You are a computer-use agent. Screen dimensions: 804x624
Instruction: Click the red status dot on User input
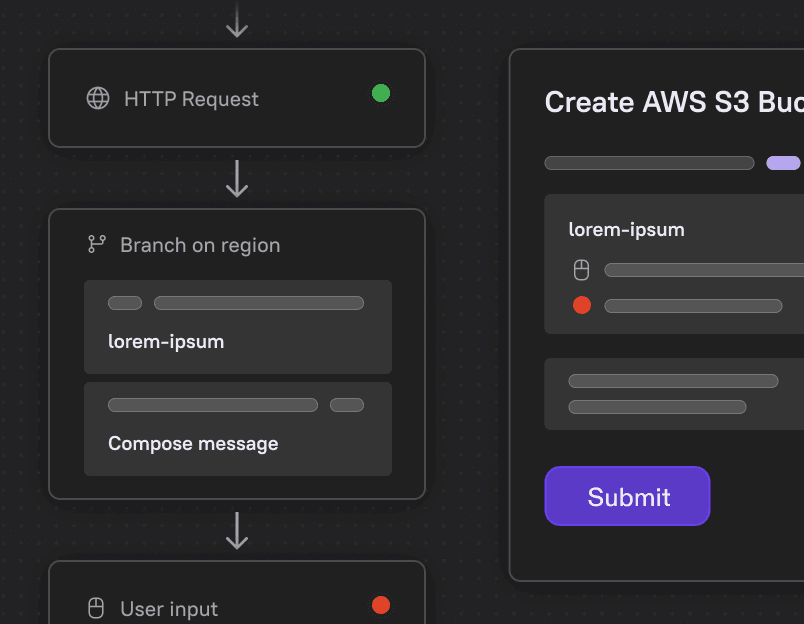(x=381, y=604)
